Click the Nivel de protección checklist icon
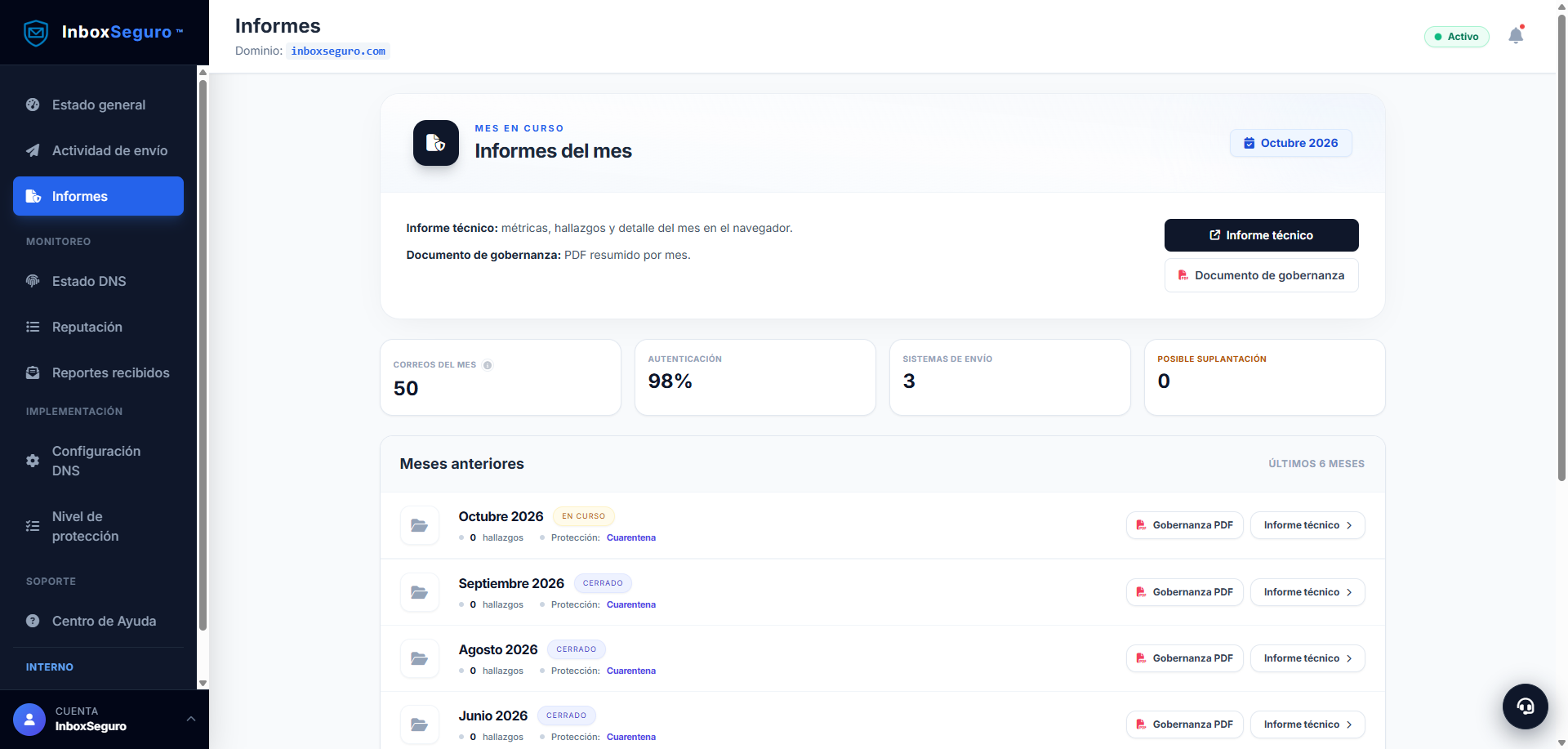This screenshot has height=749, width=1568. pos(33,526)
